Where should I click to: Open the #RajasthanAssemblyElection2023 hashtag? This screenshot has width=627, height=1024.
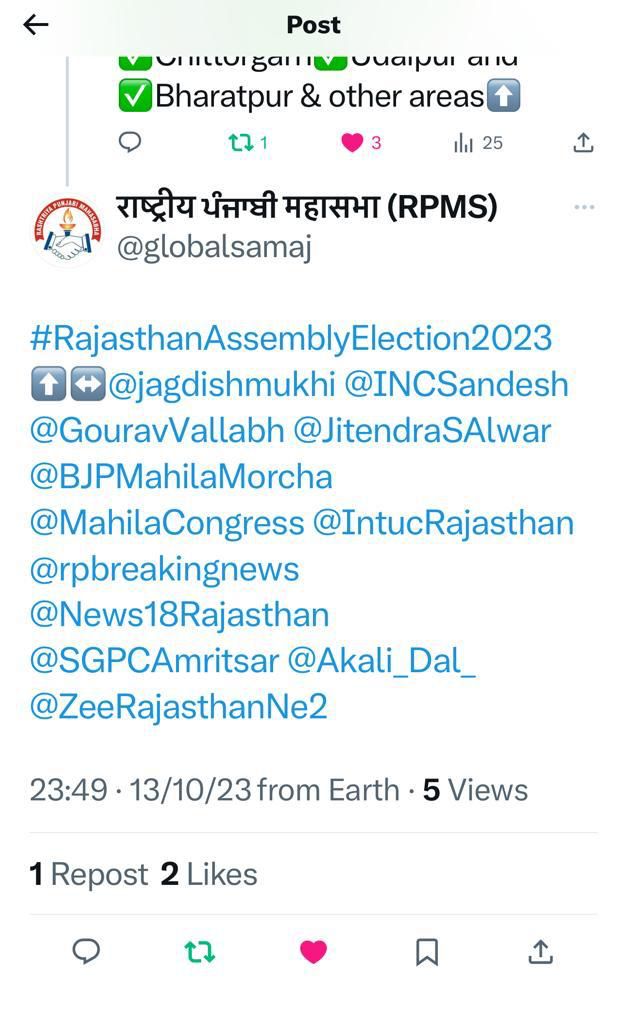tap(290, 338)
